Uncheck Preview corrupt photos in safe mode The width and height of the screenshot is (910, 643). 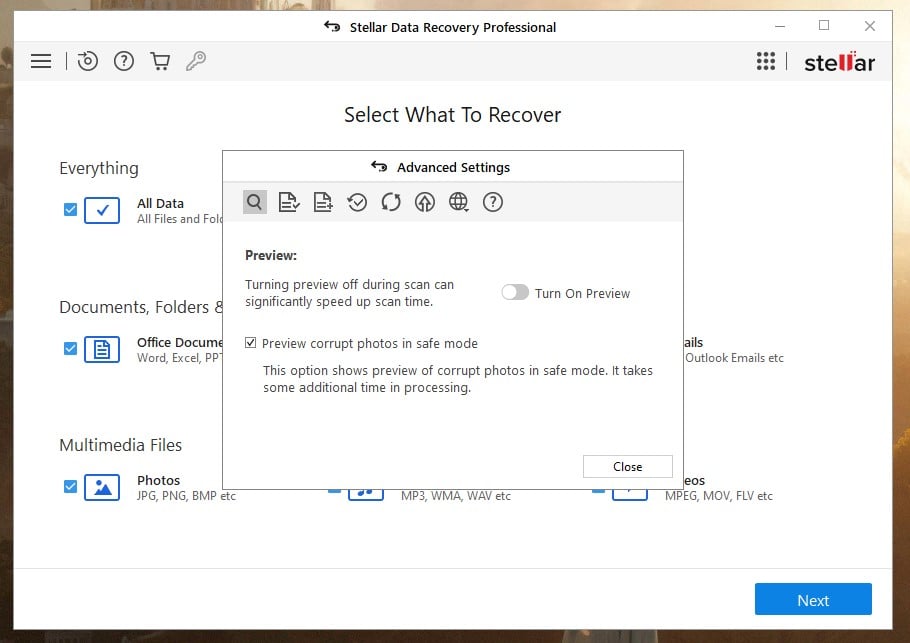251,343
